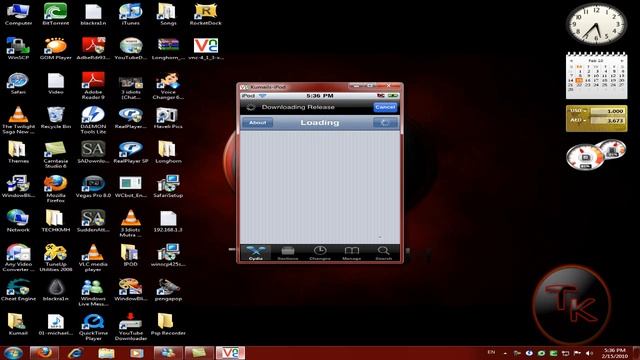Image resolution: width=640 pixels, height=360 pixels.
Task: Click the calendar gadget
Action: [x=596, y=75]
